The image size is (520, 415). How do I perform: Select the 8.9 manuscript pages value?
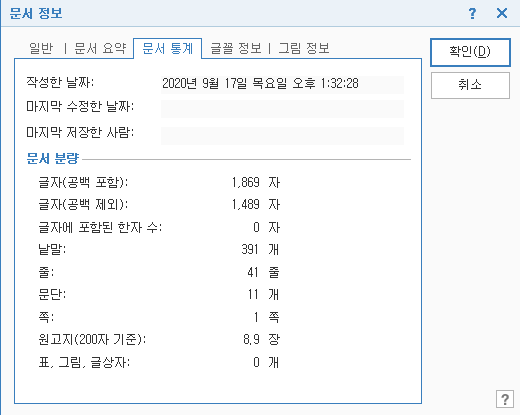[x=251, y=339]
